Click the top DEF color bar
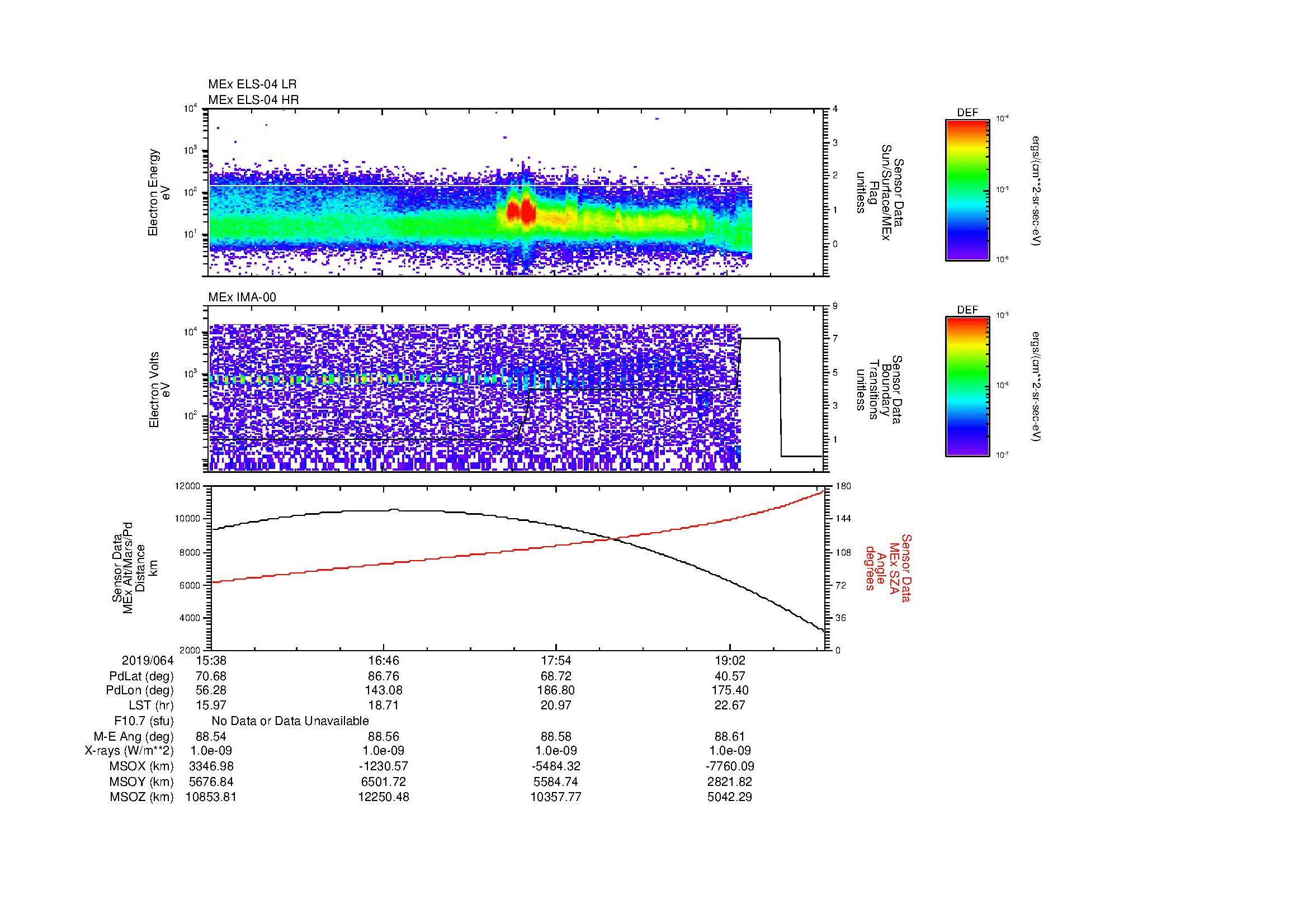Viewport: 1308px width, 924px height. 967,189
